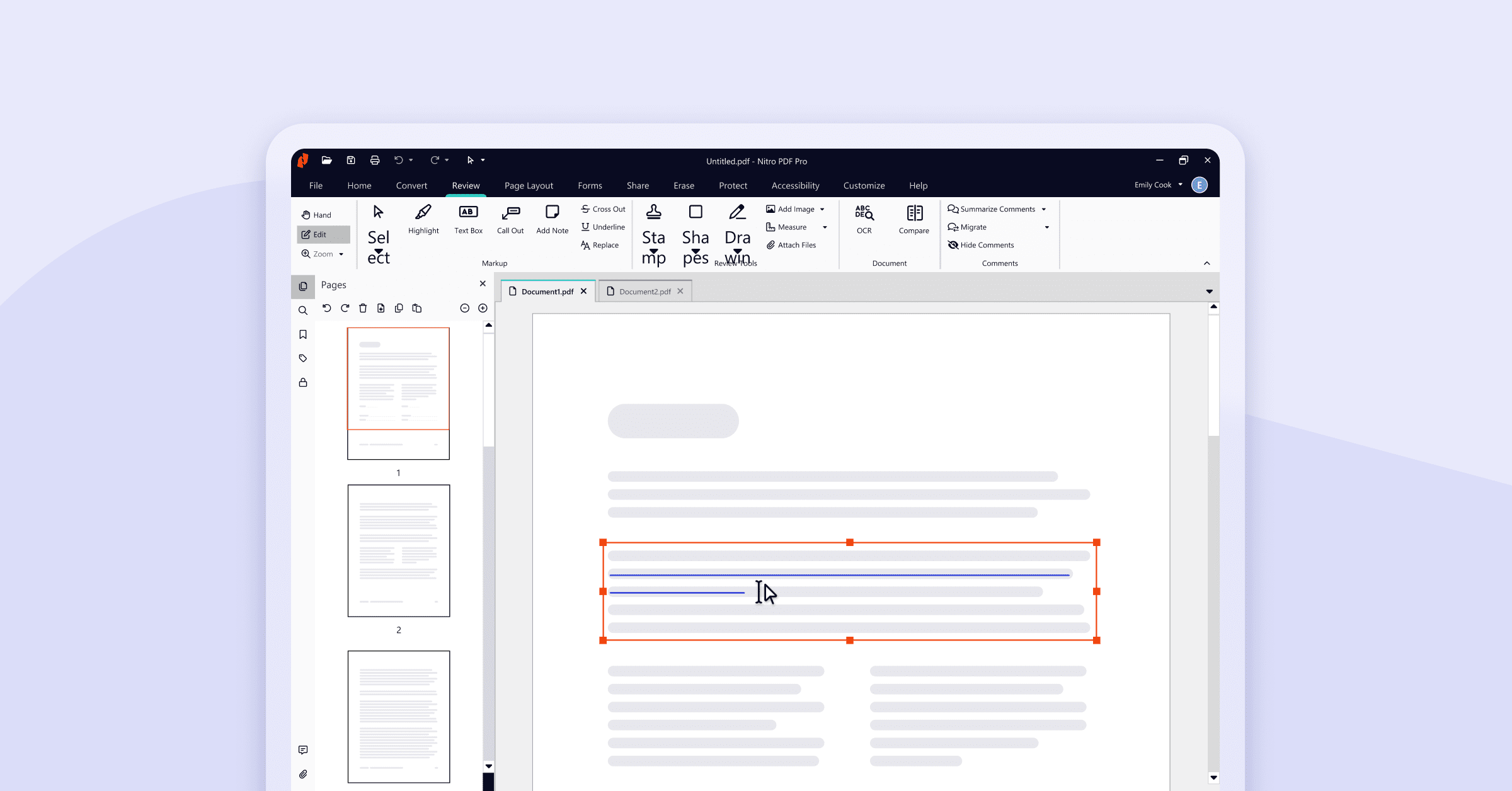Viewport: 1512px width, 791px height.
Task: Add a sticky note with Add Note
Action: [x=552, y=219]
